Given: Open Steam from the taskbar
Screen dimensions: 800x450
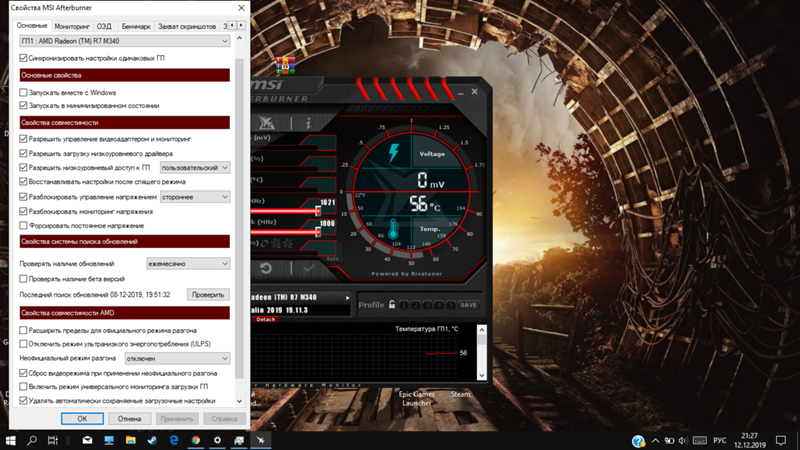Looking at the screenshot, I should (x=152, y=440).
